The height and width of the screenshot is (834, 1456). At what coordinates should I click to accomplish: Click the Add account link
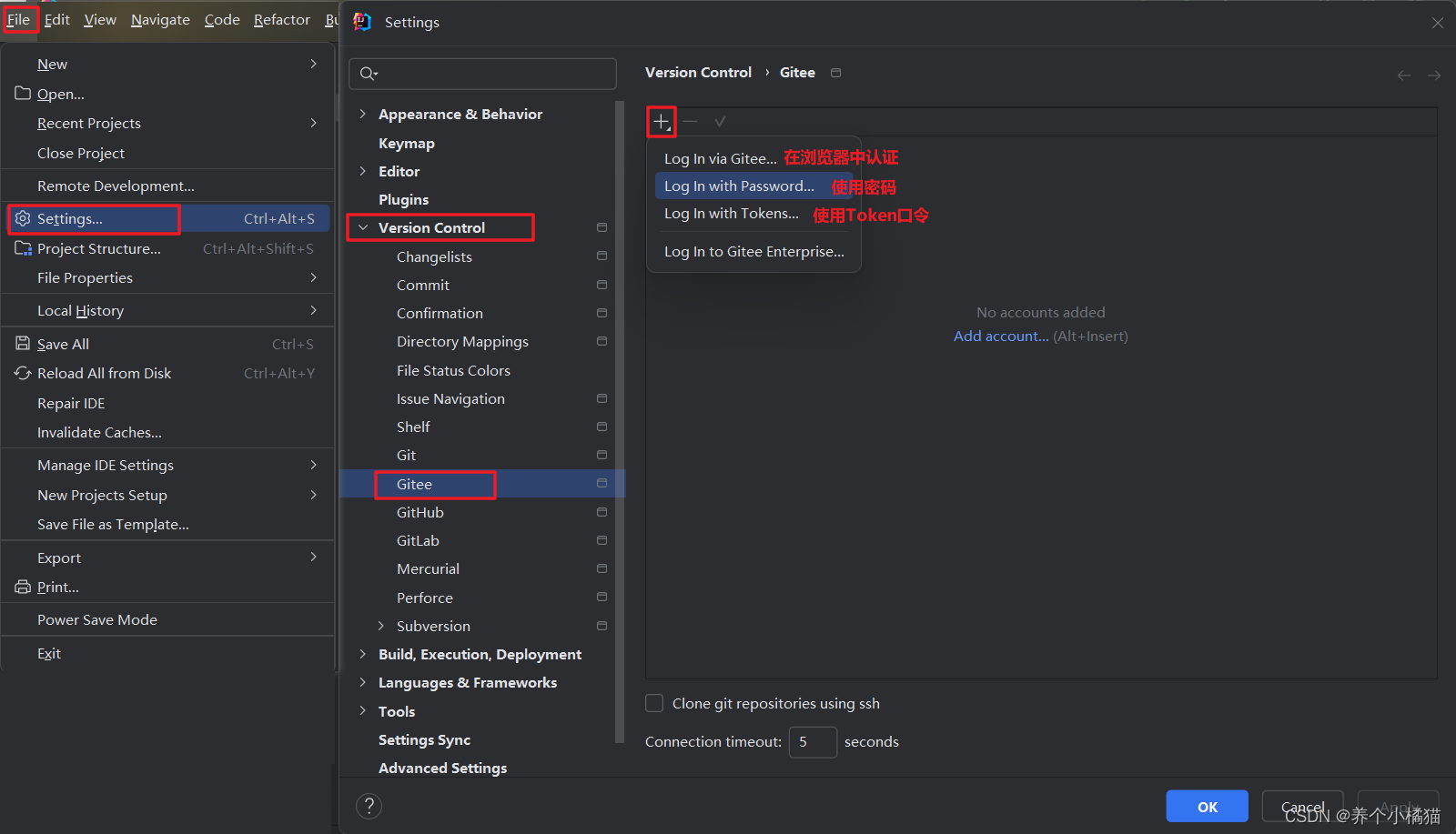1000,336
